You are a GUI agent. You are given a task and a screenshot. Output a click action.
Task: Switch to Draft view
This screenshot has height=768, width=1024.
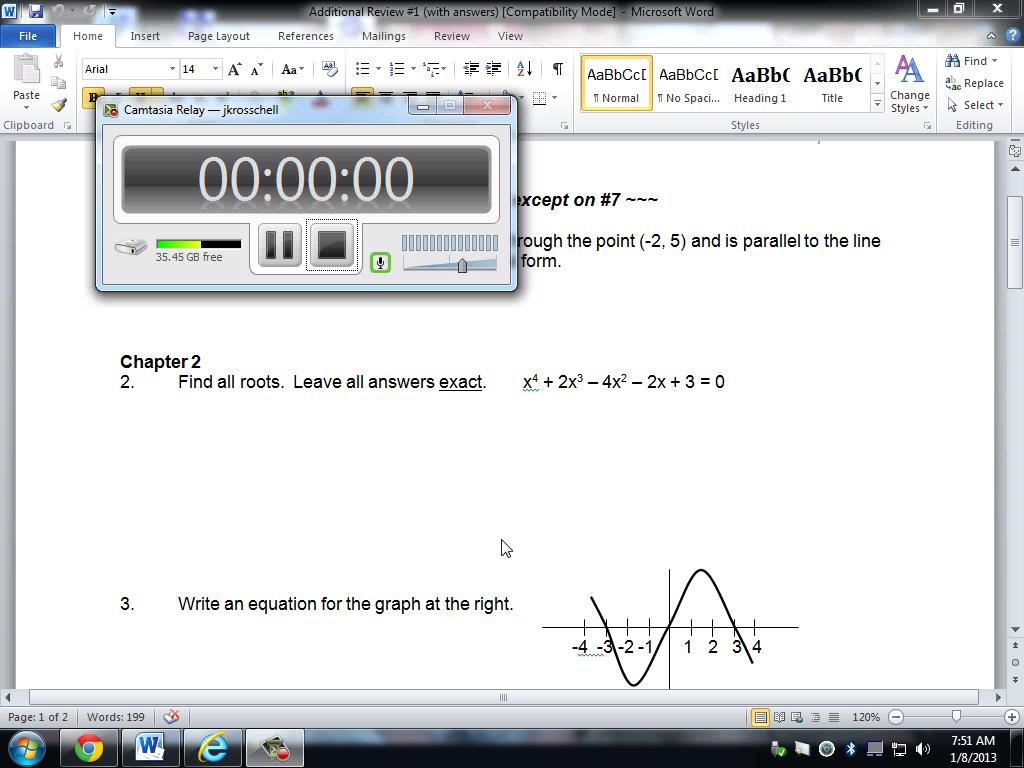tap(834, 717)
